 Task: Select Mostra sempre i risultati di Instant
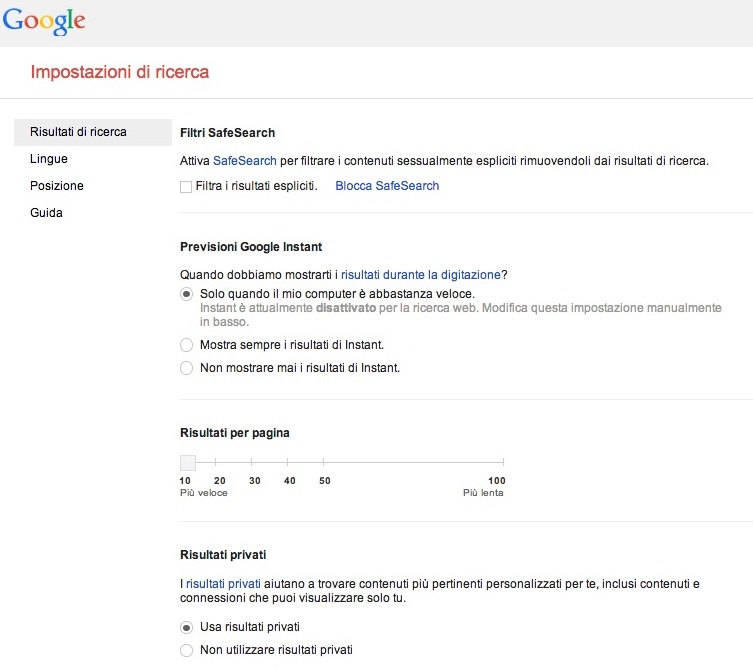tap(186, 345)
